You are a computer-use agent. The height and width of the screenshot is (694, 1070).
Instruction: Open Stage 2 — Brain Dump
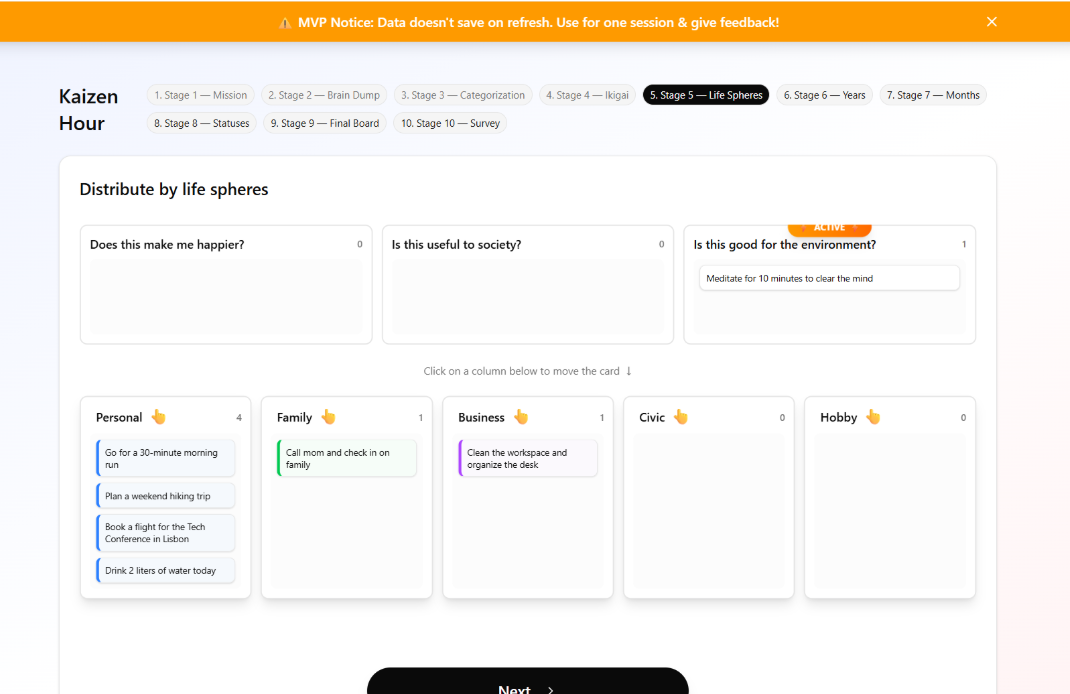point(324,95)
